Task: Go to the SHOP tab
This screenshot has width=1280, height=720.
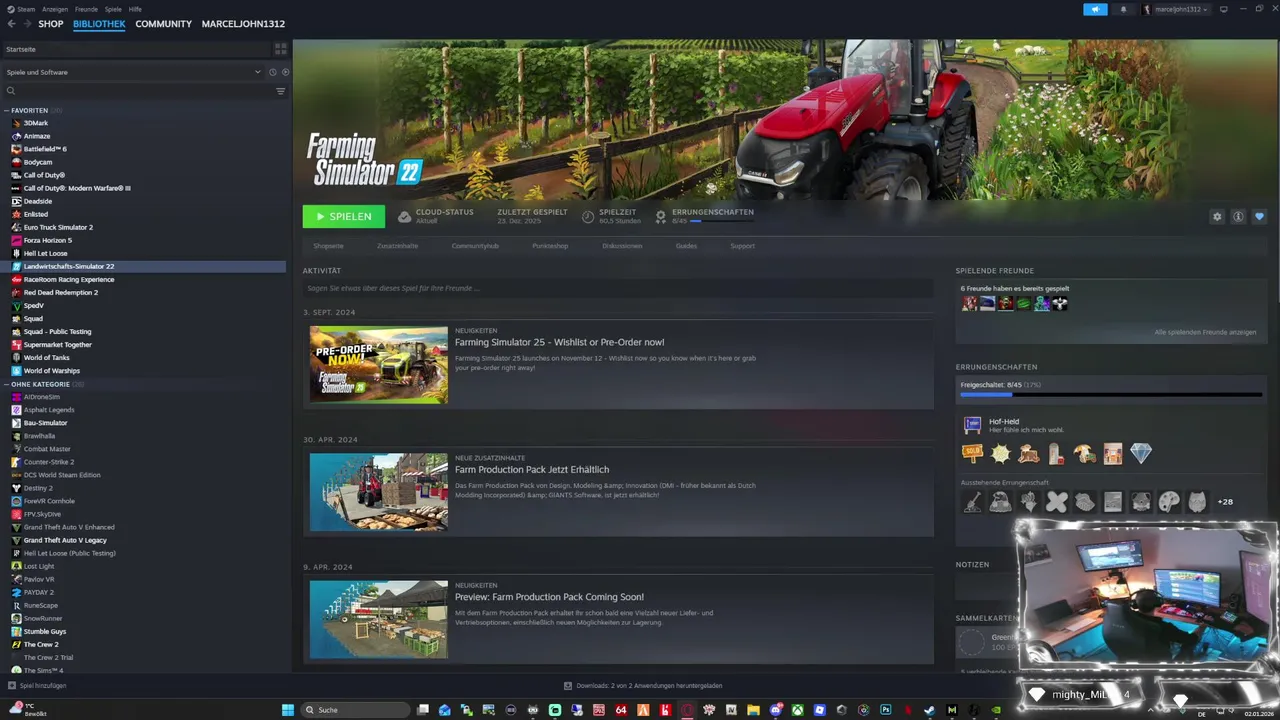Action: tap(50, 24)
